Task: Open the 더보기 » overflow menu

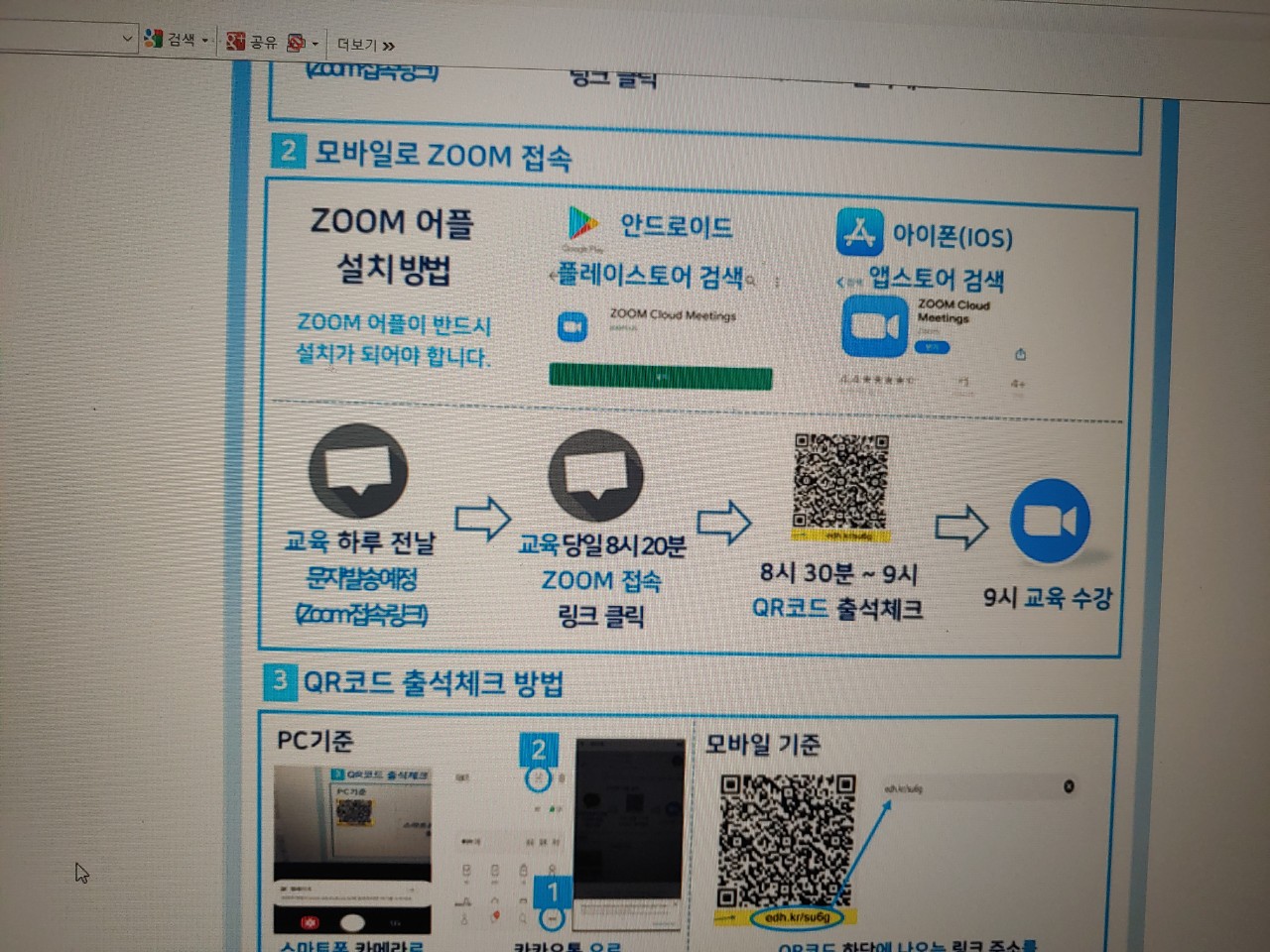Action: pos(366,45)
